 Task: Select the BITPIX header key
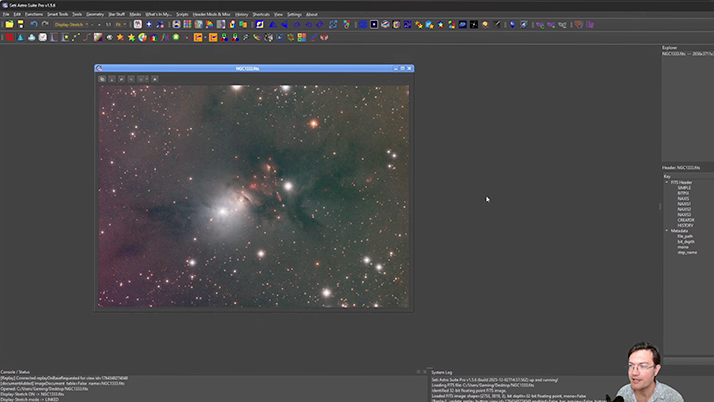(683, 193)
